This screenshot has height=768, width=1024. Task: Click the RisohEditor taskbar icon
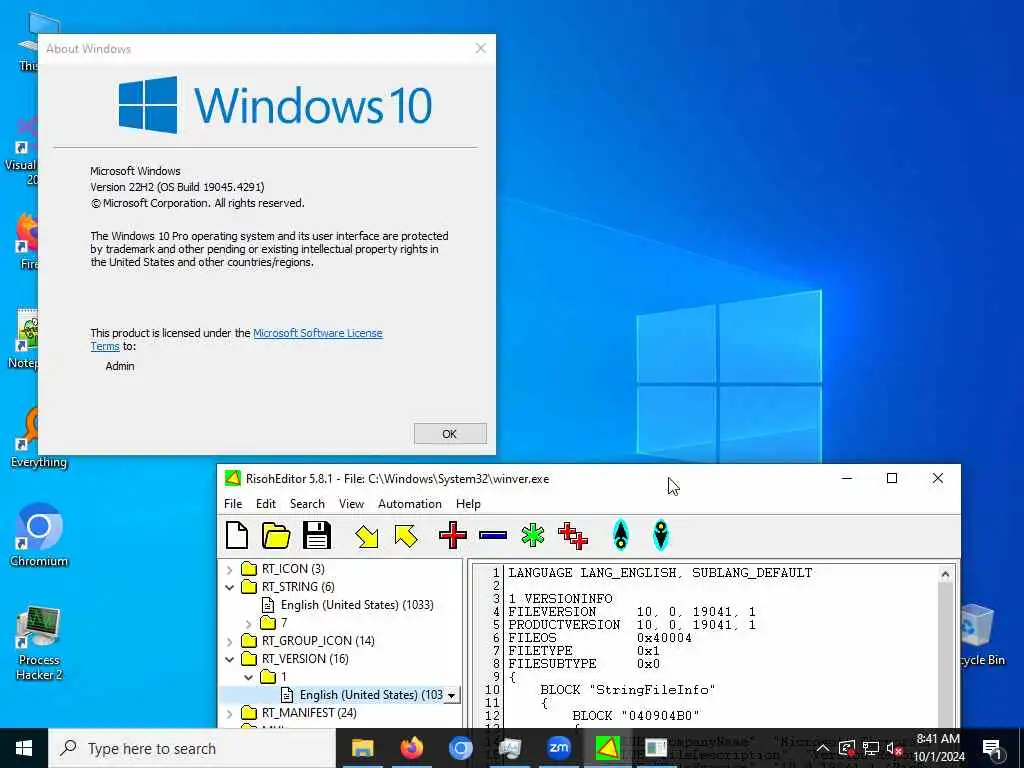pyautogui.click(x=607, y=748)
